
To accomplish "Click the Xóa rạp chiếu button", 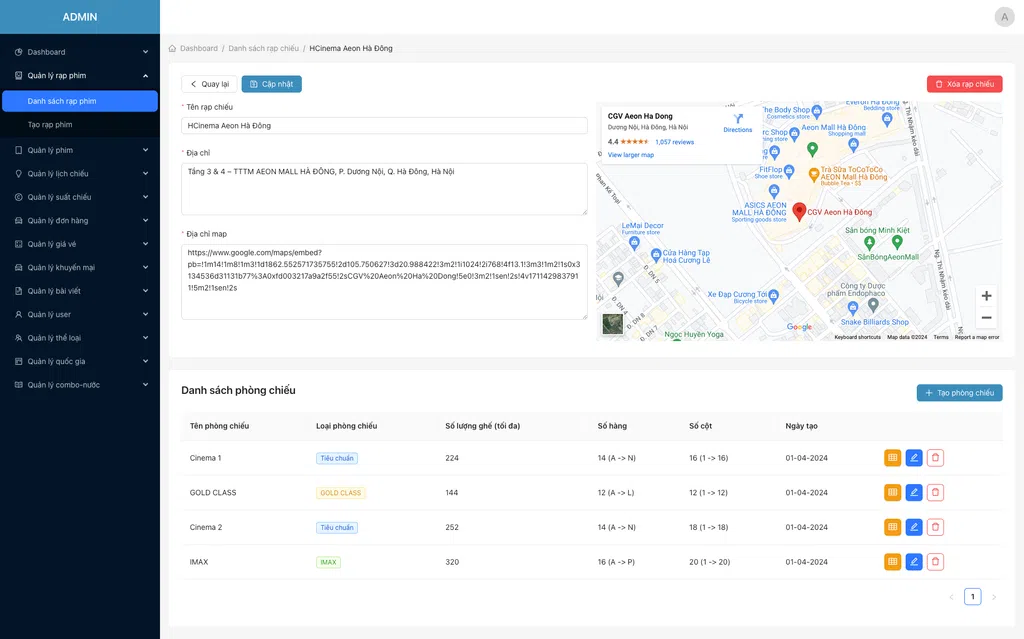I will coord(964,84).
